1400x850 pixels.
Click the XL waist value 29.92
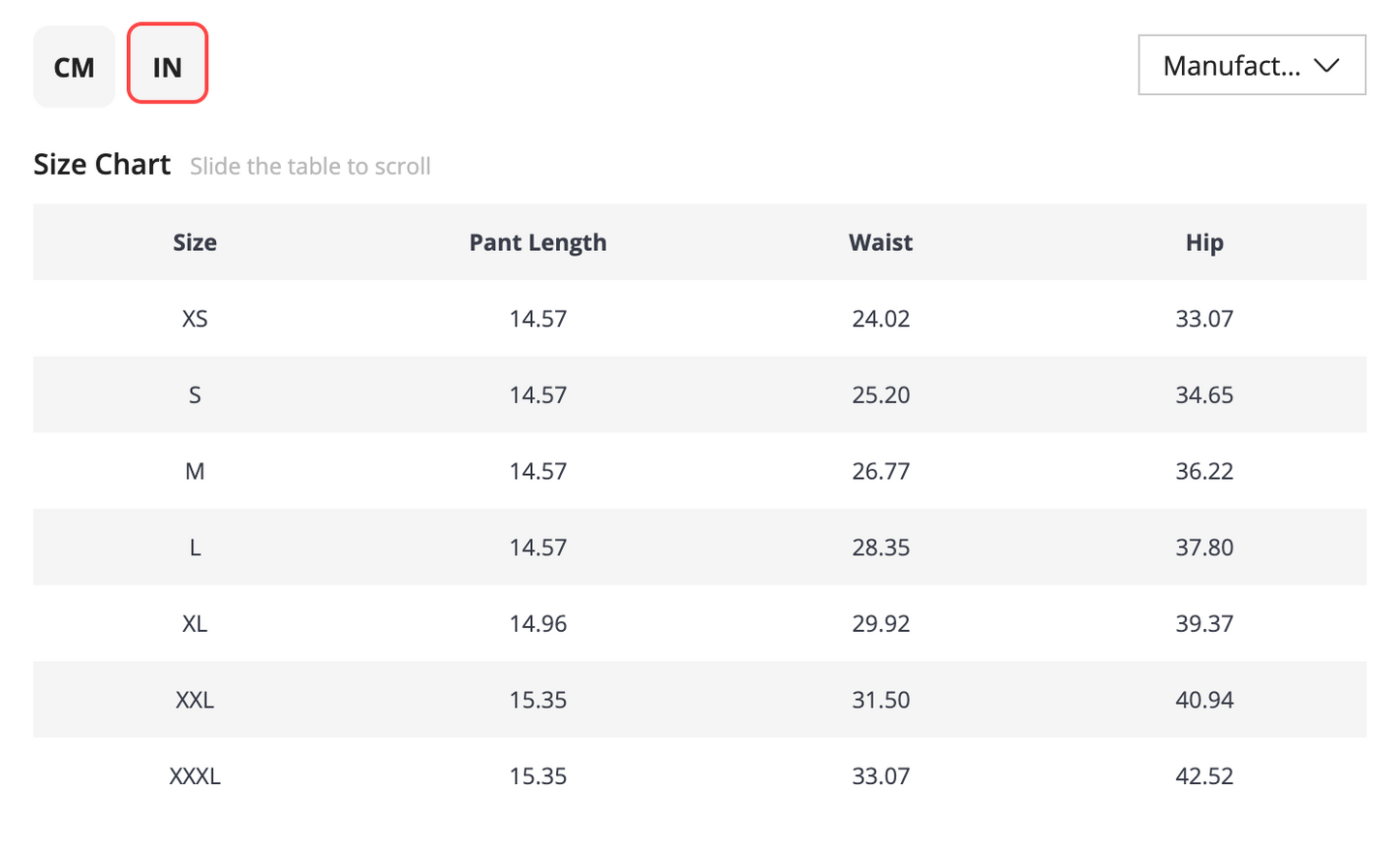881,623
